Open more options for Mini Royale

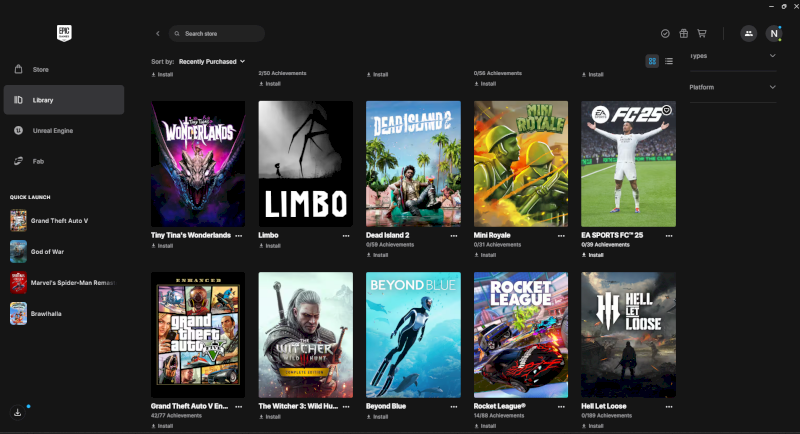(x=561, y=236)
